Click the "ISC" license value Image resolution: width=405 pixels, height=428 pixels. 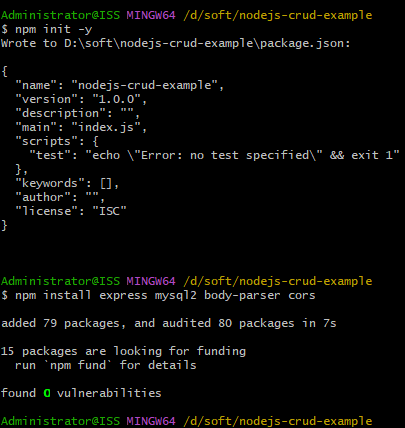[x=109, y=211]
